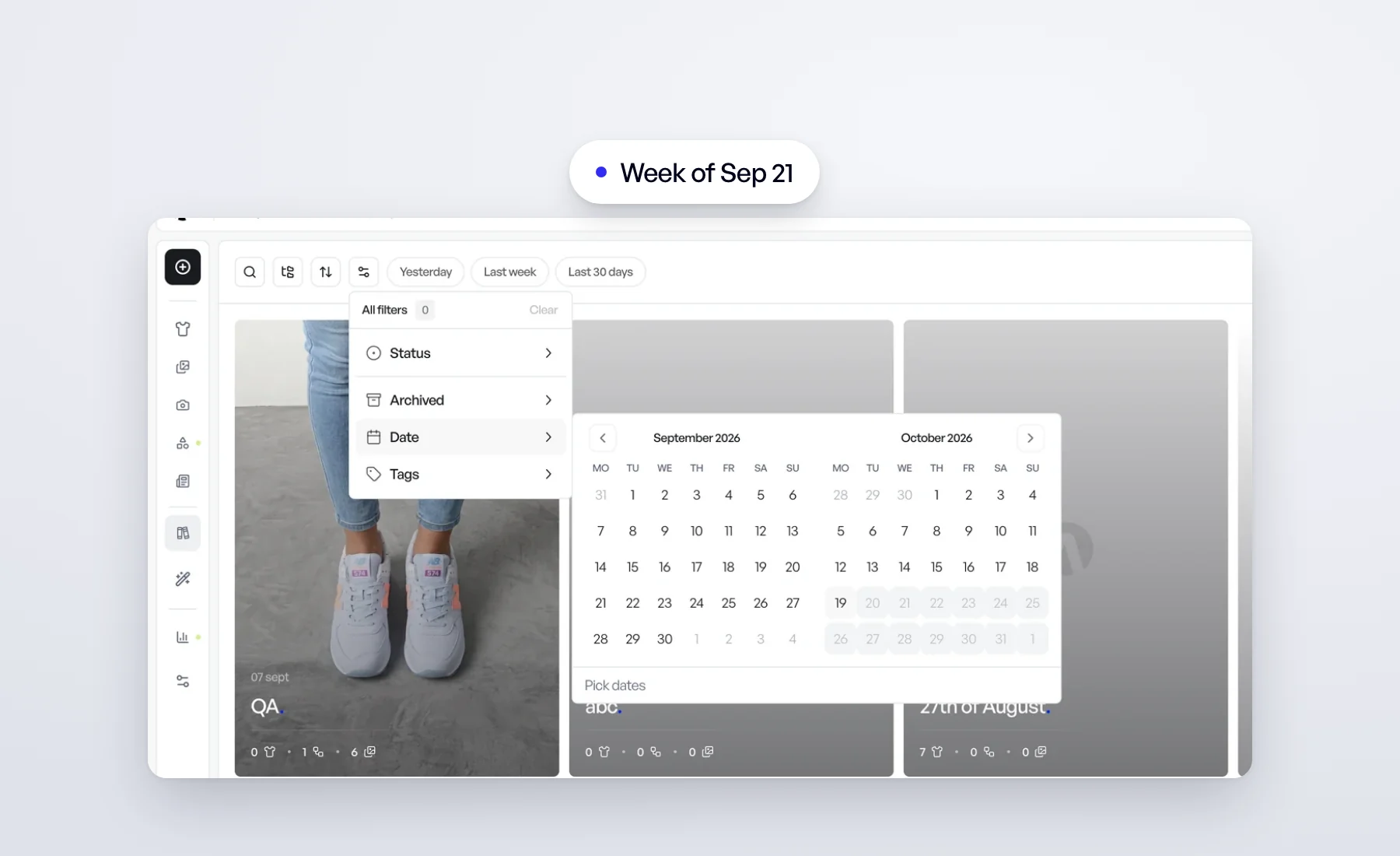Select September 15 in the calendar

coord(633,567)
